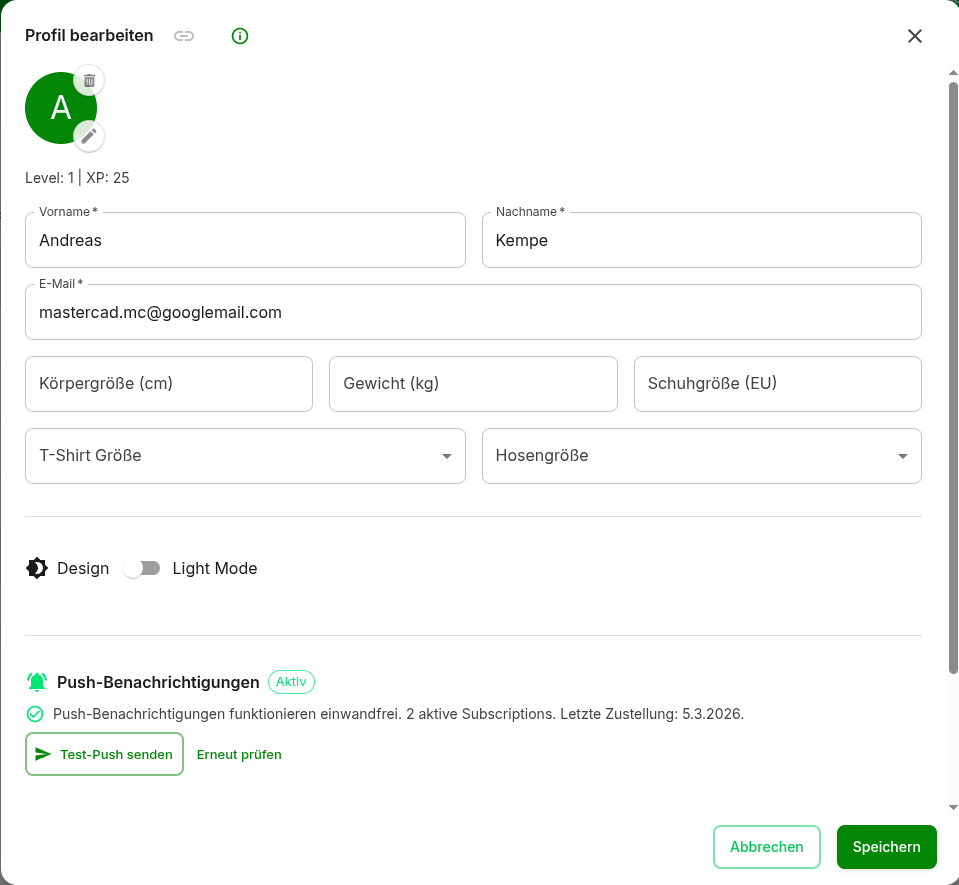Click the Erneut prüfen link
The height and width of the screenshot is (885, 959).
click(239, 755)
